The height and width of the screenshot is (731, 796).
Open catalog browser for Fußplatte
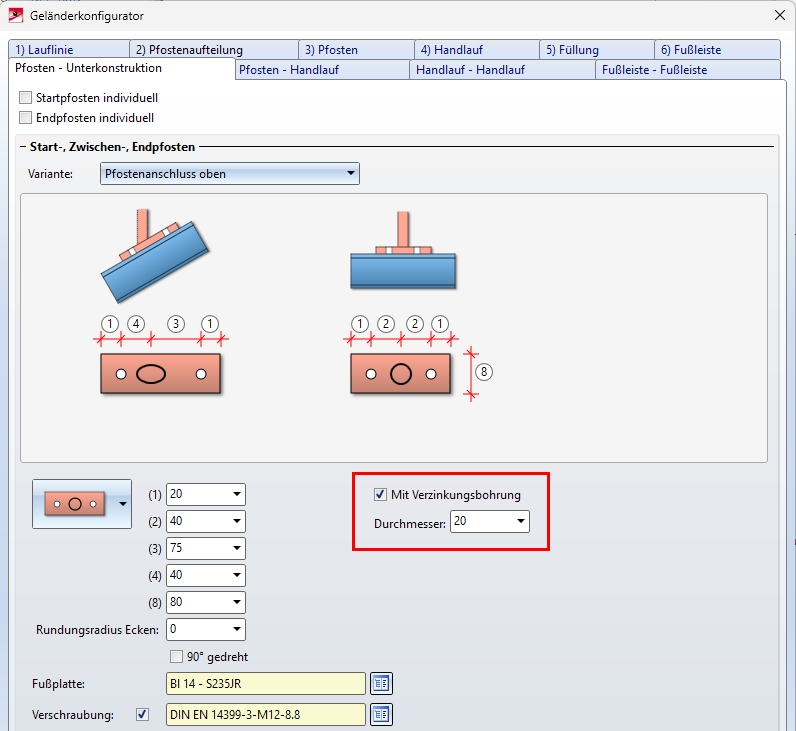click(381, 684)
